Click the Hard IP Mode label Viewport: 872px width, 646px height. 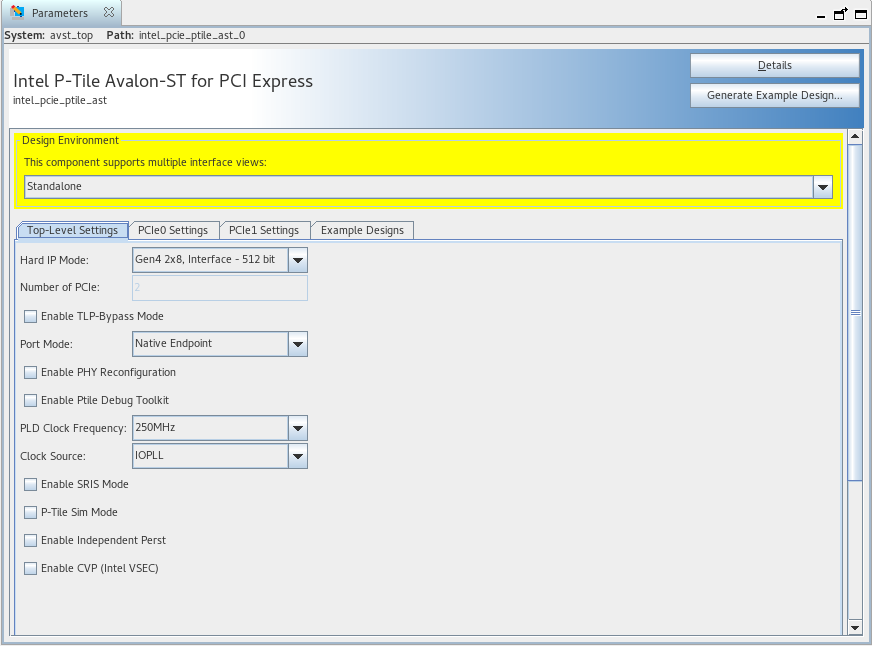click(x=54, y=260)
